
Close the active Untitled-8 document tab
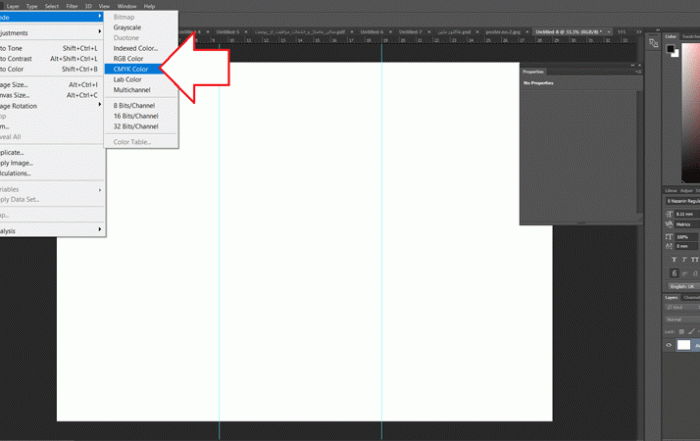click(x=609, y=32)
